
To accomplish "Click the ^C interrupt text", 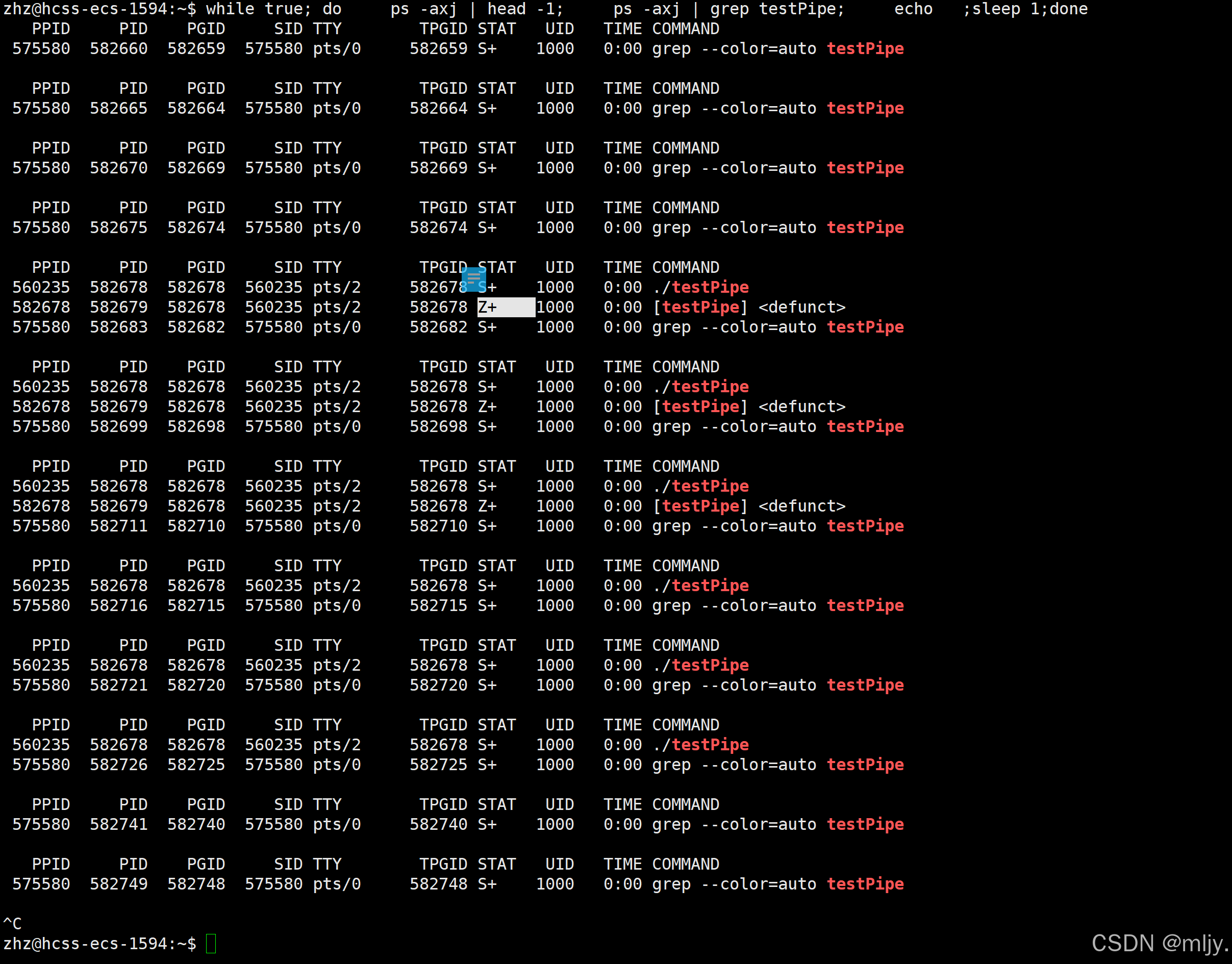I will pyautogui.click(x=12, y=923).
